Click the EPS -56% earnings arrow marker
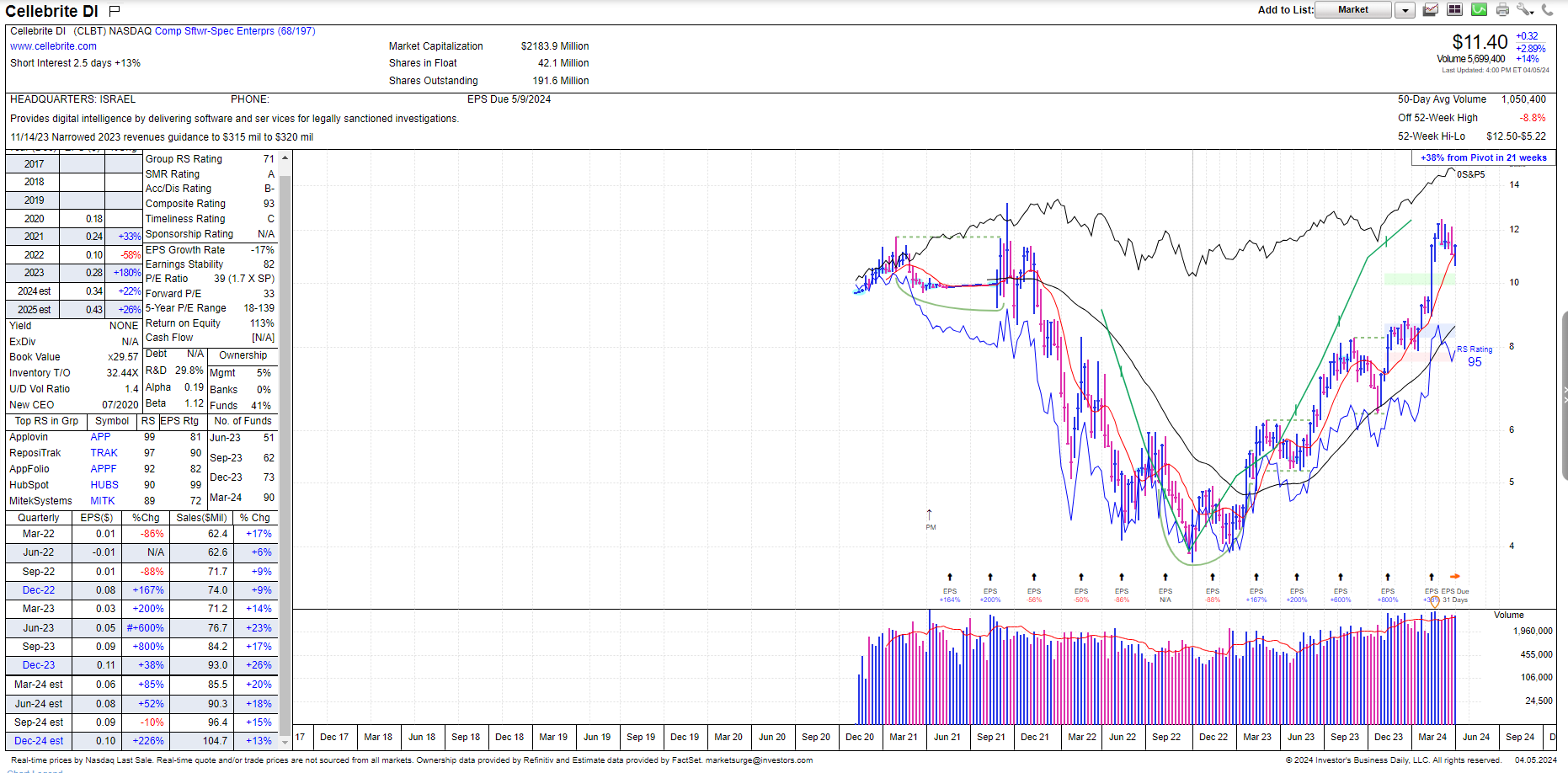The image size is (1568, 773). 1034,577
